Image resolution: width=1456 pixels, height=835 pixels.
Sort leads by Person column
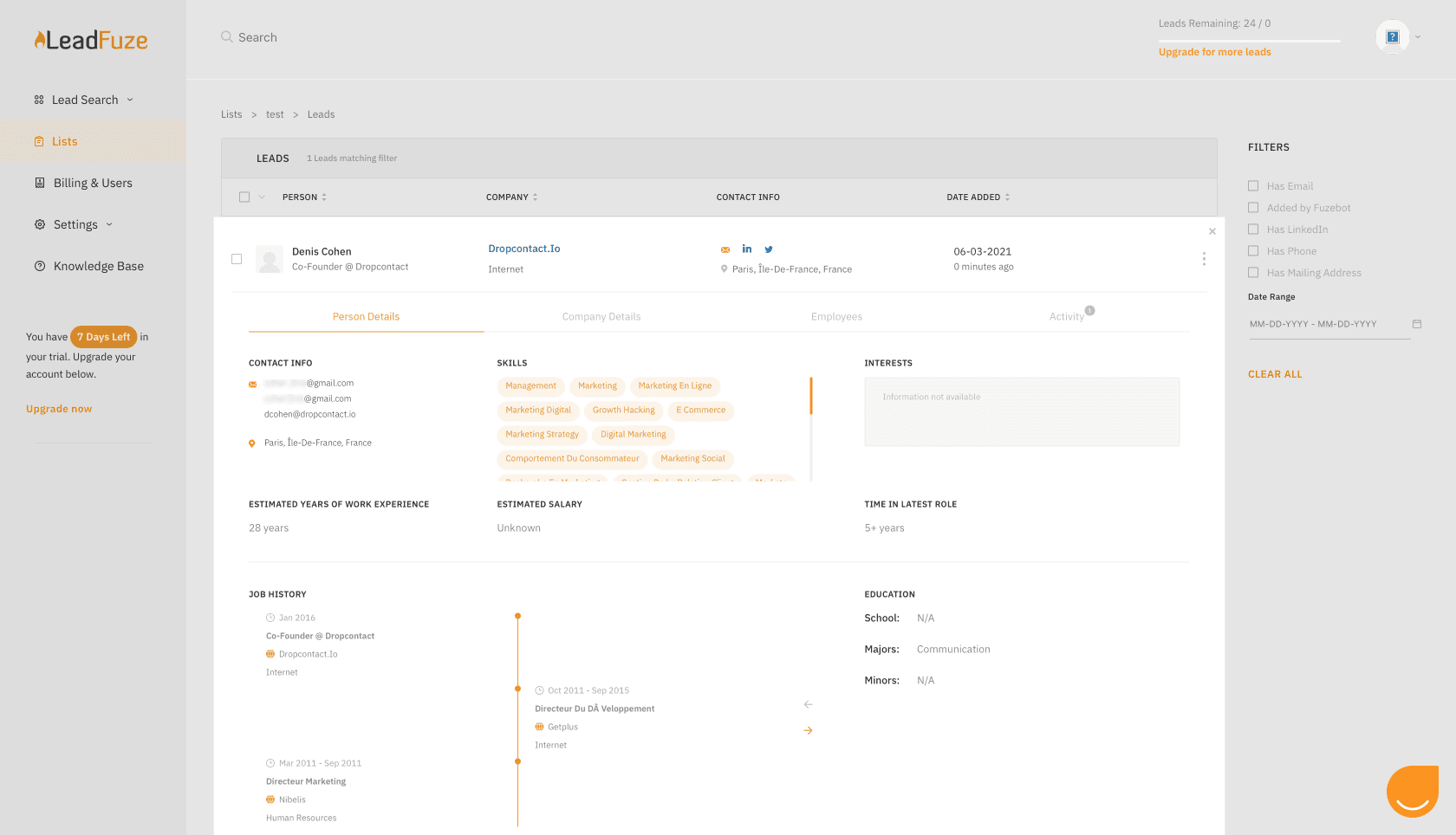pyautogui.click(x=304, y=197)
